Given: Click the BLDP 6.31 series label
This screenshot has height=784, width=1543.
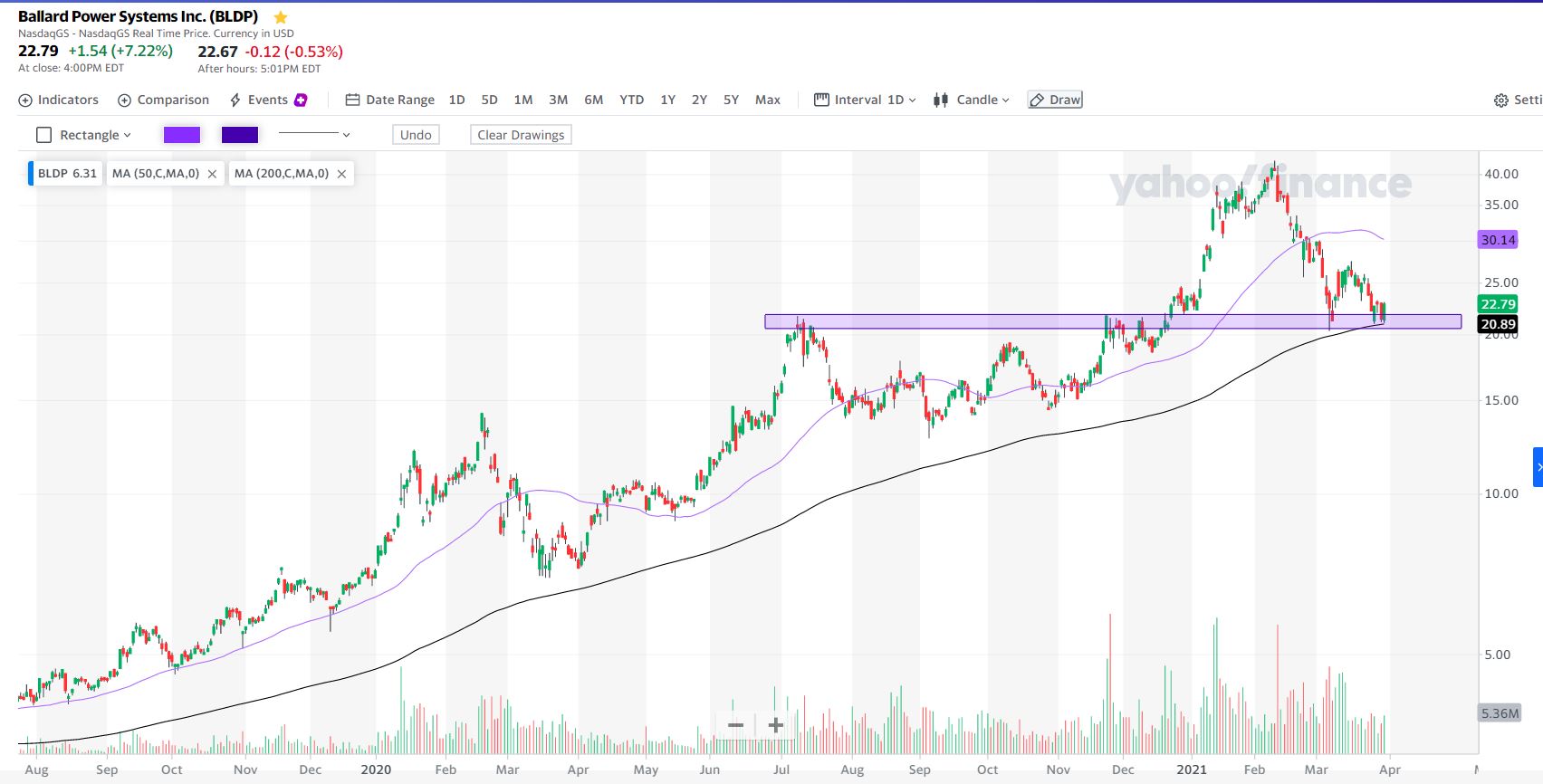Looking at the screenshot, I should pyautogui.click(x=65, y=173).
